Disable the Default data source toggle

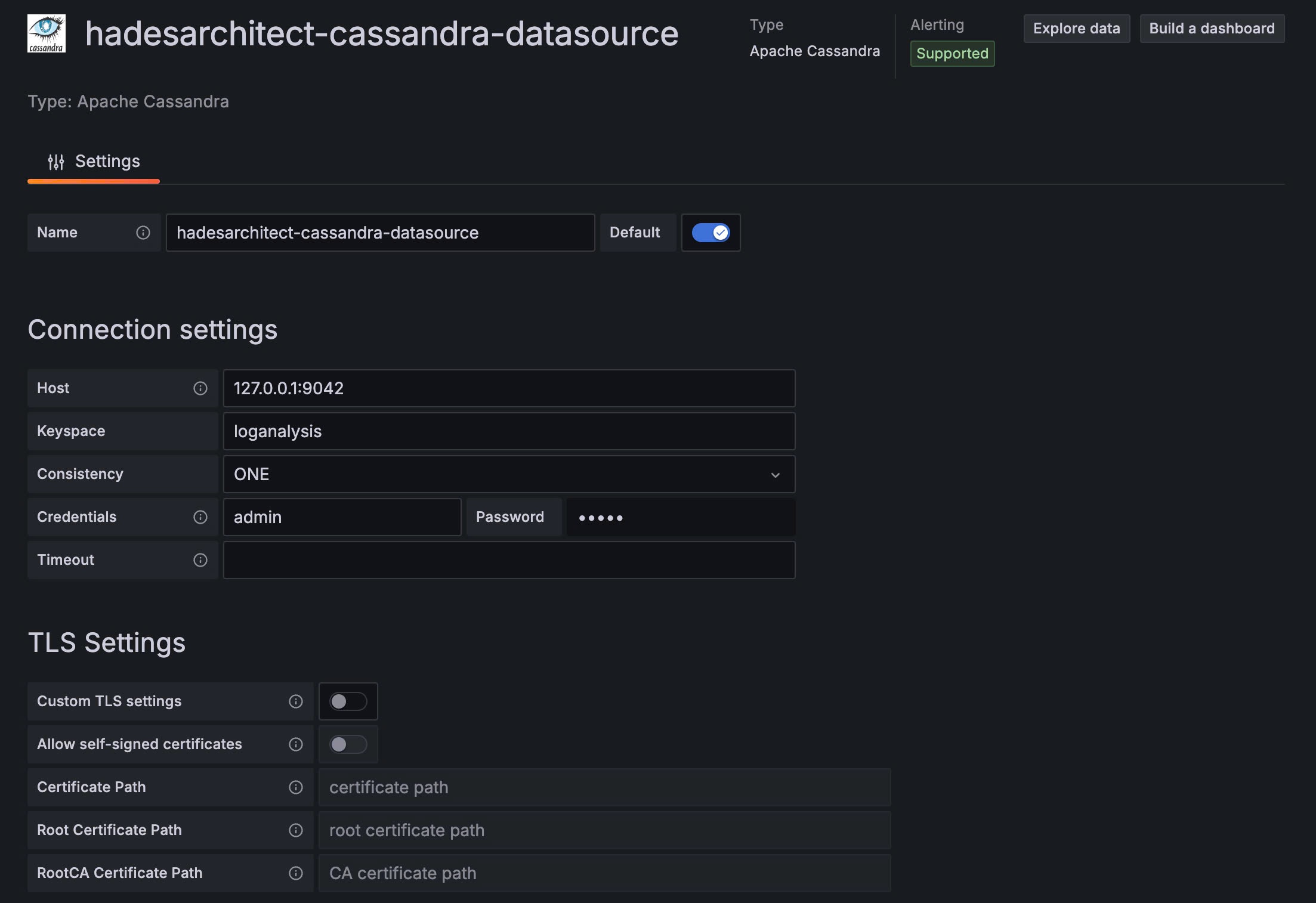(x=710, y=233)
